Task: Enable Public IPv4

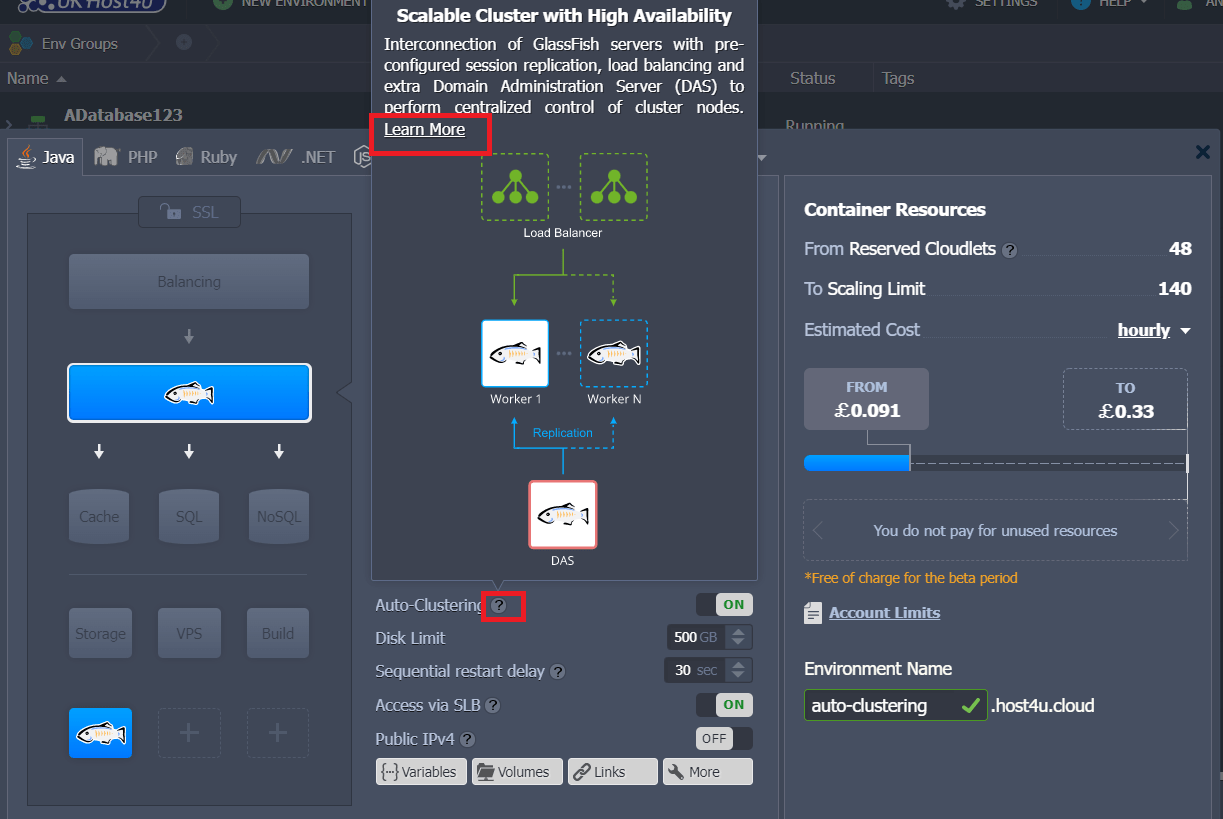Action: (714, 738)
